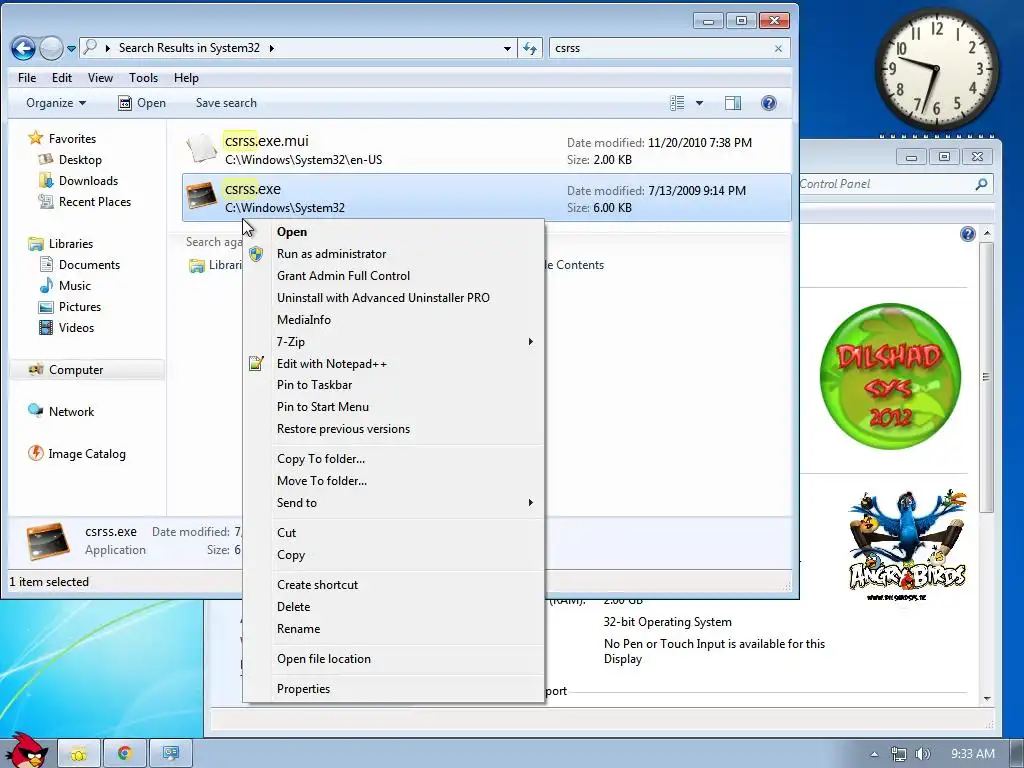Click Save search in toolbar

coord(226,103)
